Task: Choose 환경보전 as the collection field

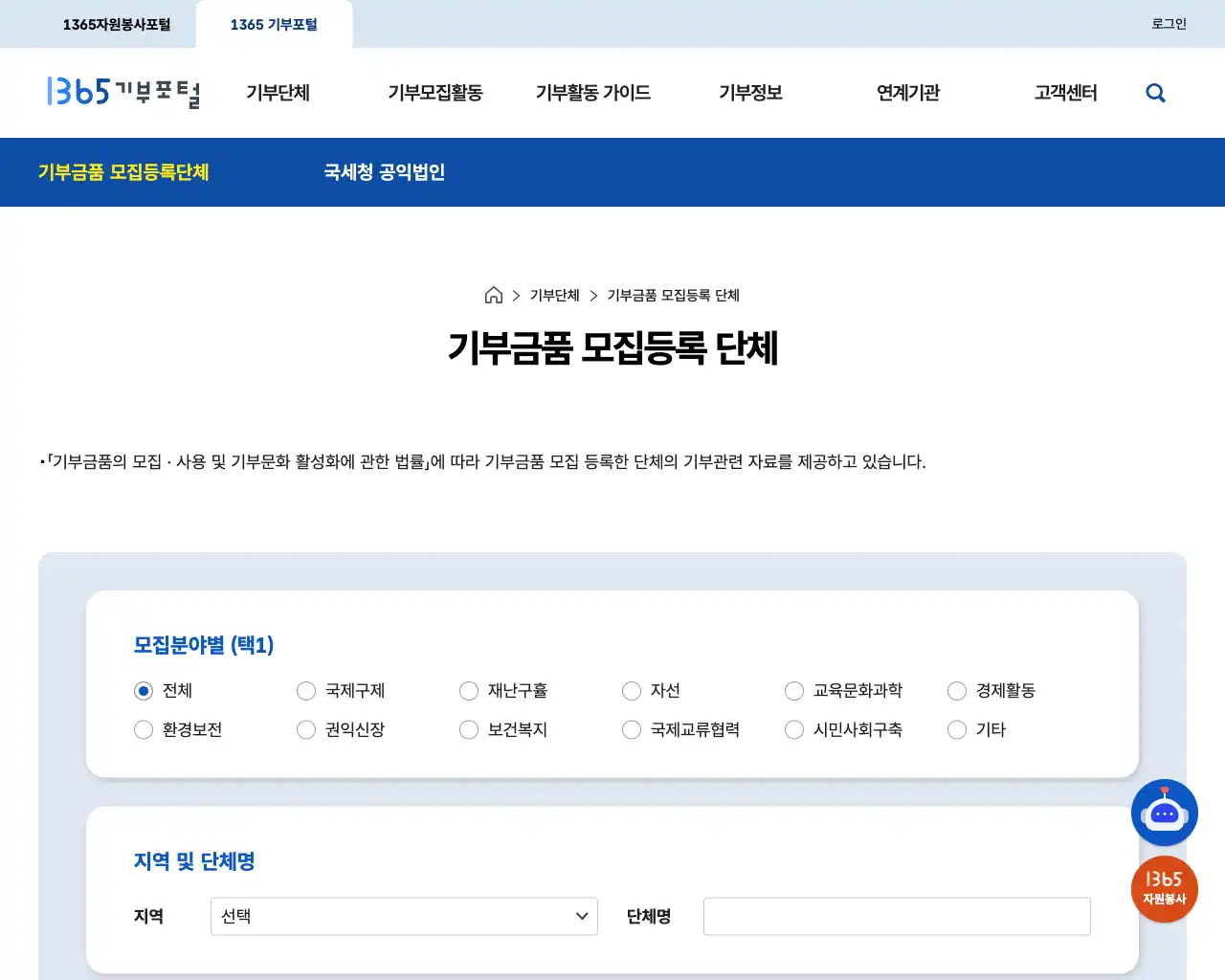Action: coord(144,729)
